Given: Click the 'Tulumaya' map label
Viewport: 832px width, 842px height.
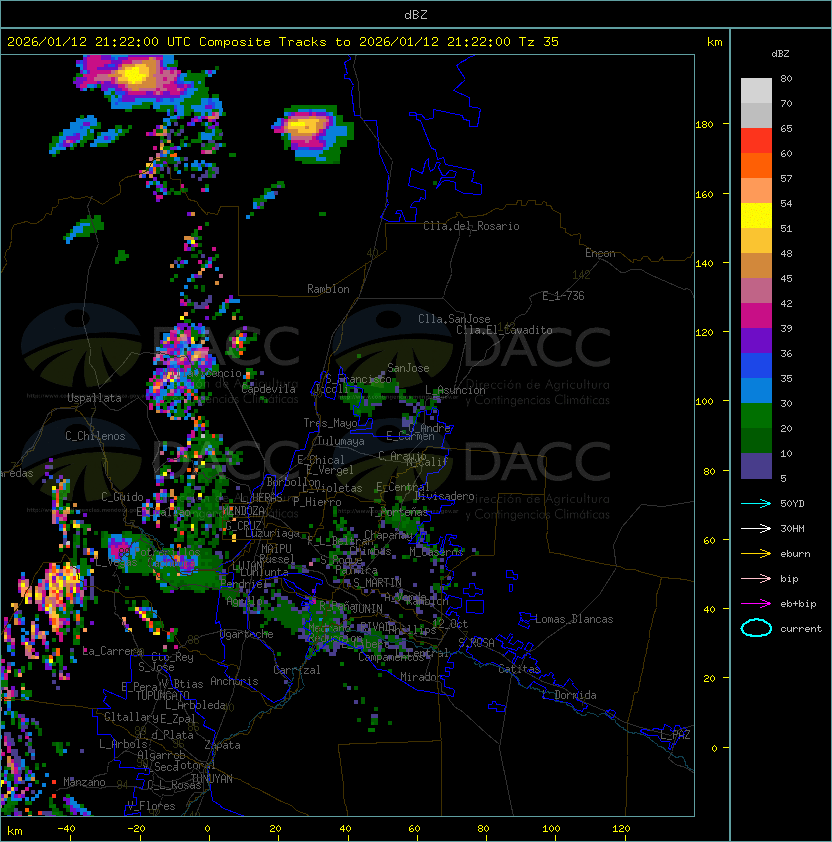Looking at the screenshot, I should (x=341, y=441).
